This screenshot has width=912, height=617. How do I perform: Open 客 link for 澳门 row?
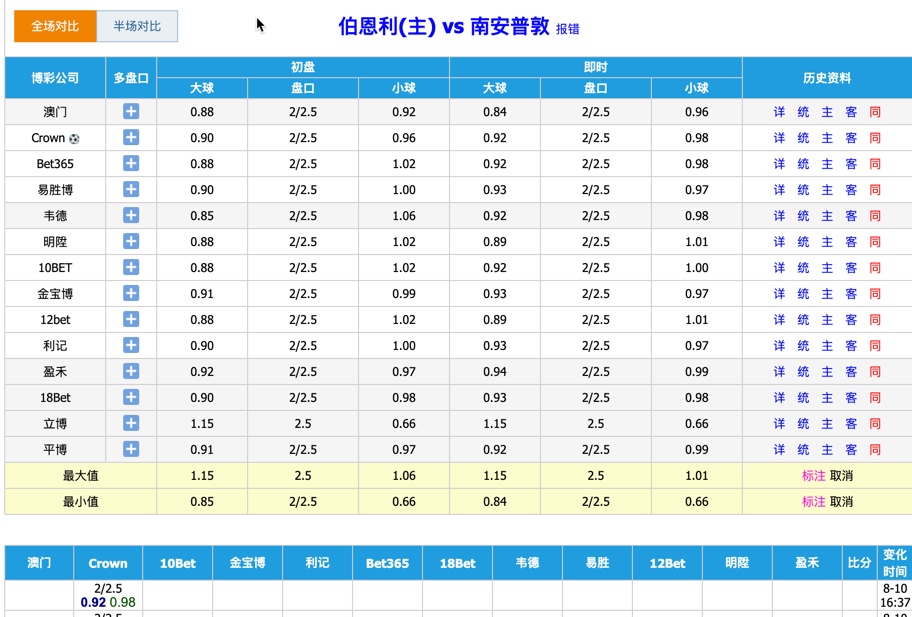(851, 112)
